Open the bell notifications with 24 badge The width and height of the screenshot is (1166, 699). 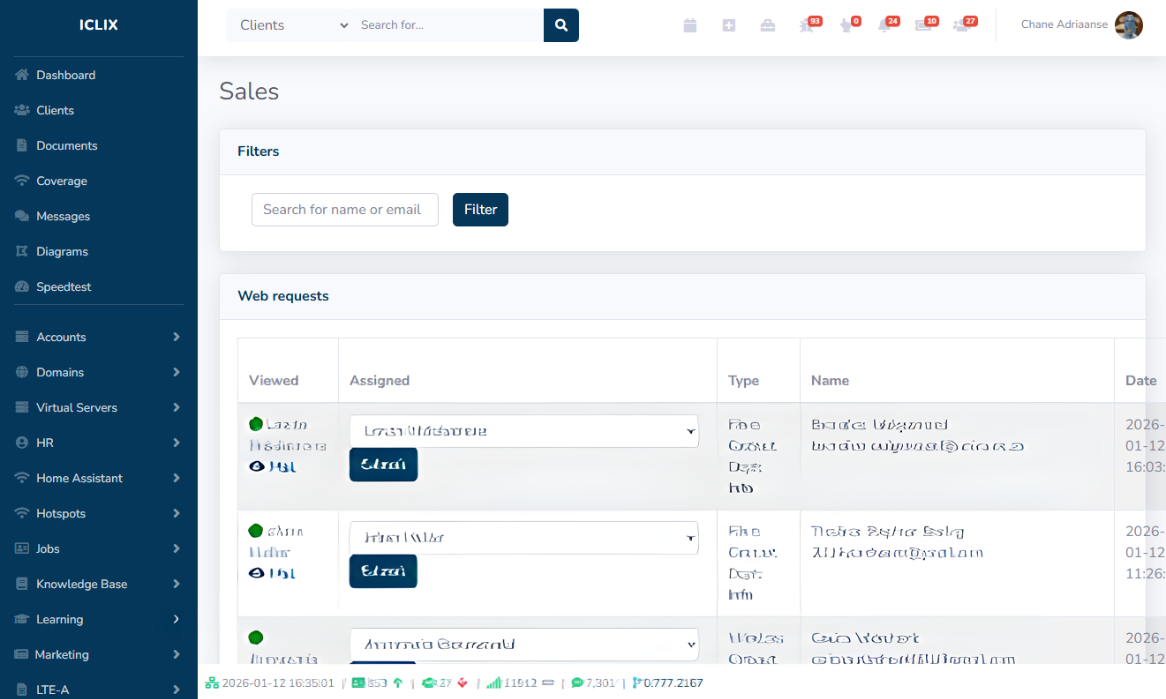(x=885, y=26)
